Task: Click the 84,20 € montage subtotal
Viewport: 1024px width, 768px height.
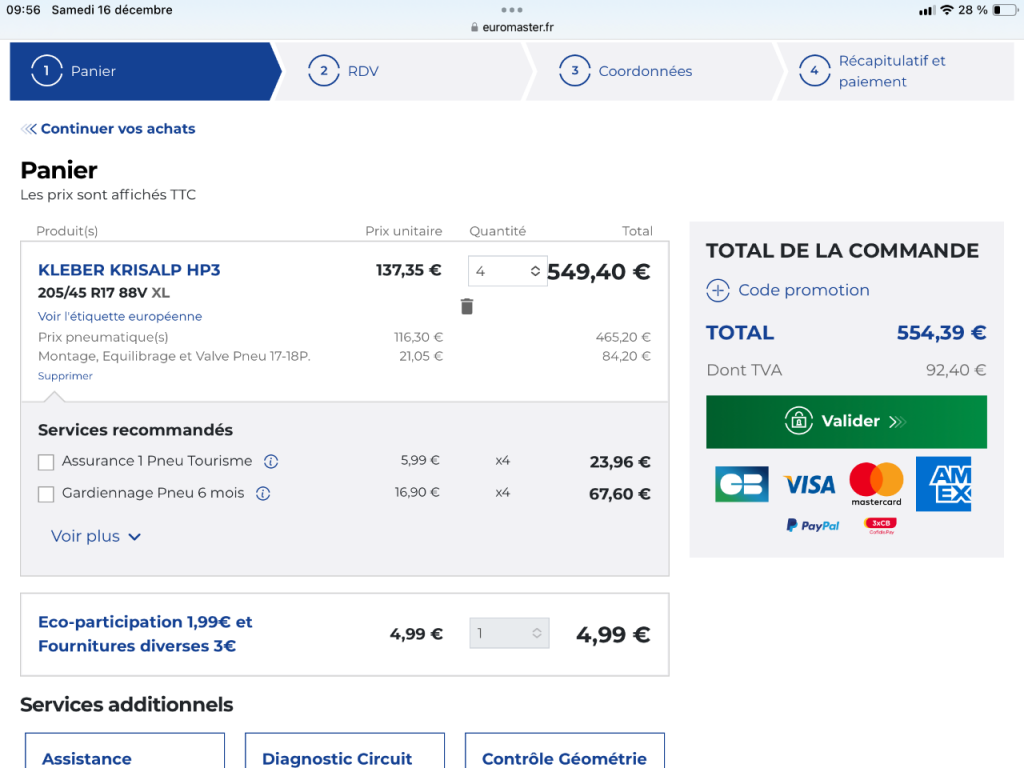Action: coord(626,357)
